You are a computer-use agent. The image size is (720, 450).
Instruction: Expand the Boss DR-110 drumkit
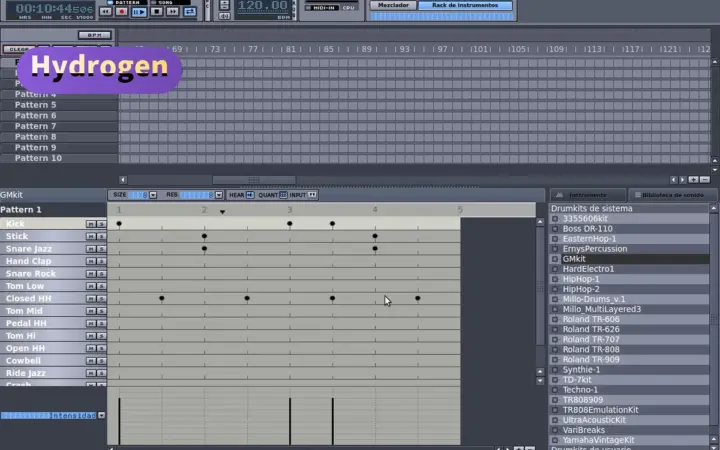click(555, 229)
